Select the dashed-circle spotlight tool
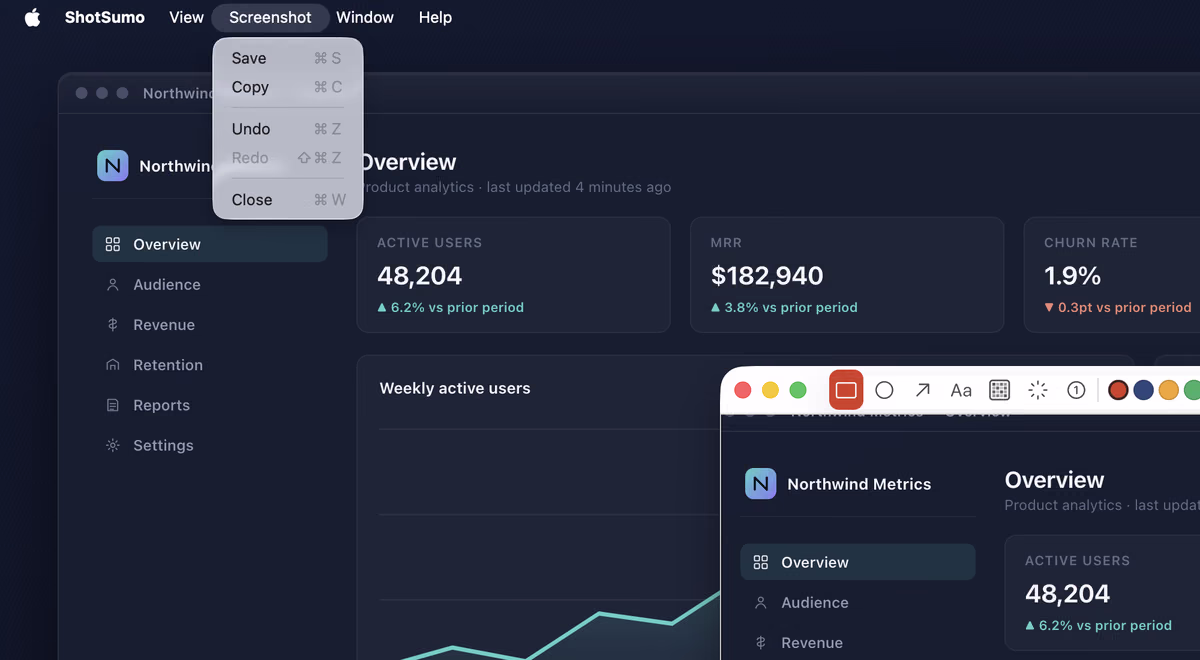The width and height of the screenshot is (1200, 660). pos(1038,390)
